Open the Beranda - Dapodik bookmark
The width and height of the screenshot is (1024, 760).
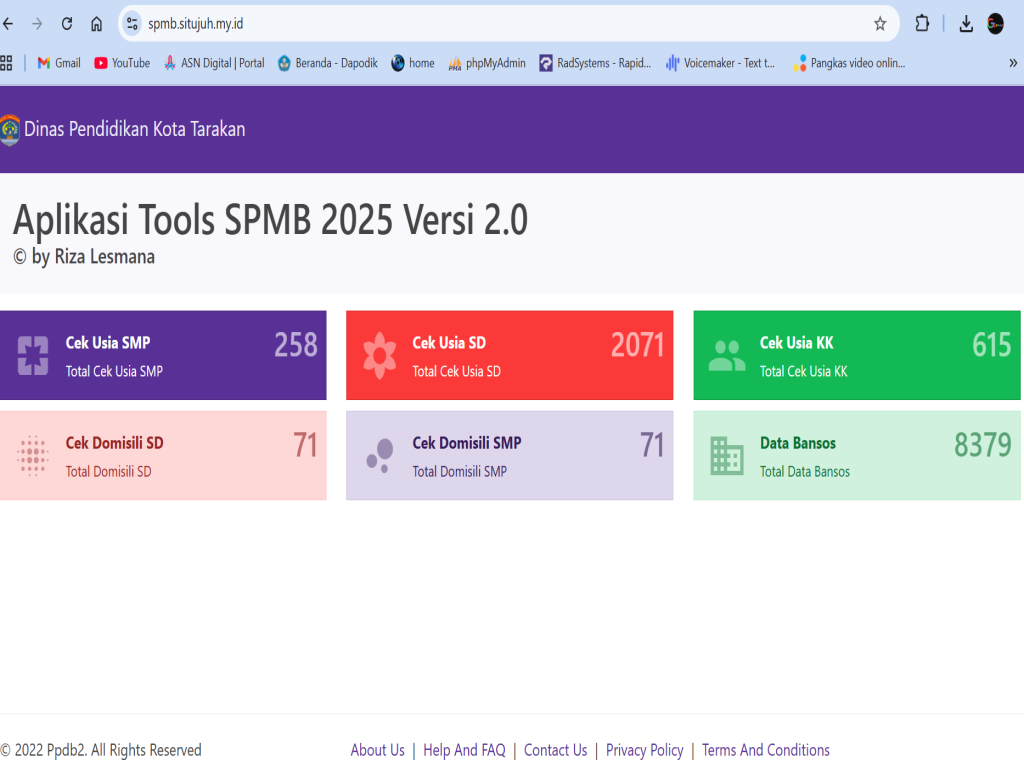point(328,63)
